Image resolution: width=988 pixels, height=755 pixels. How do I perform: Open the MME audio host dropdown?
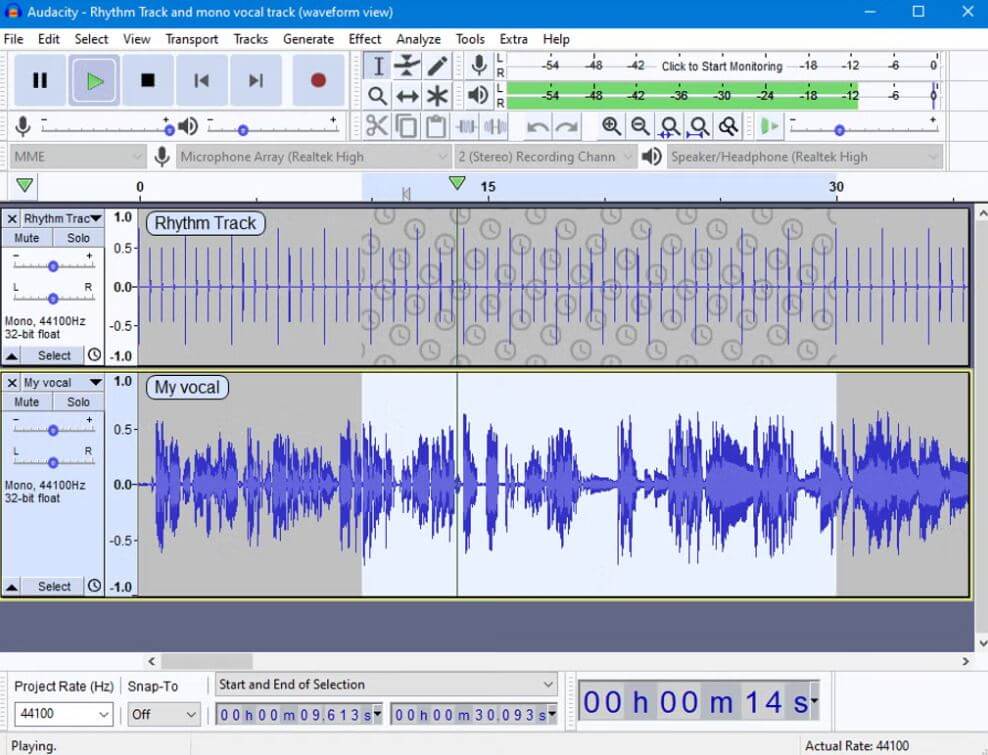pos(78,156)
